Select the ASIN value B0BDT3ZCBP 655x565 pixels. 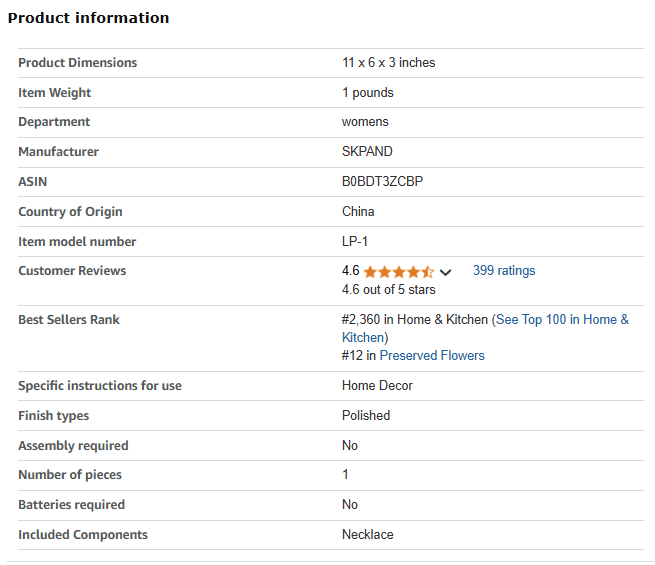pos(382,181)
